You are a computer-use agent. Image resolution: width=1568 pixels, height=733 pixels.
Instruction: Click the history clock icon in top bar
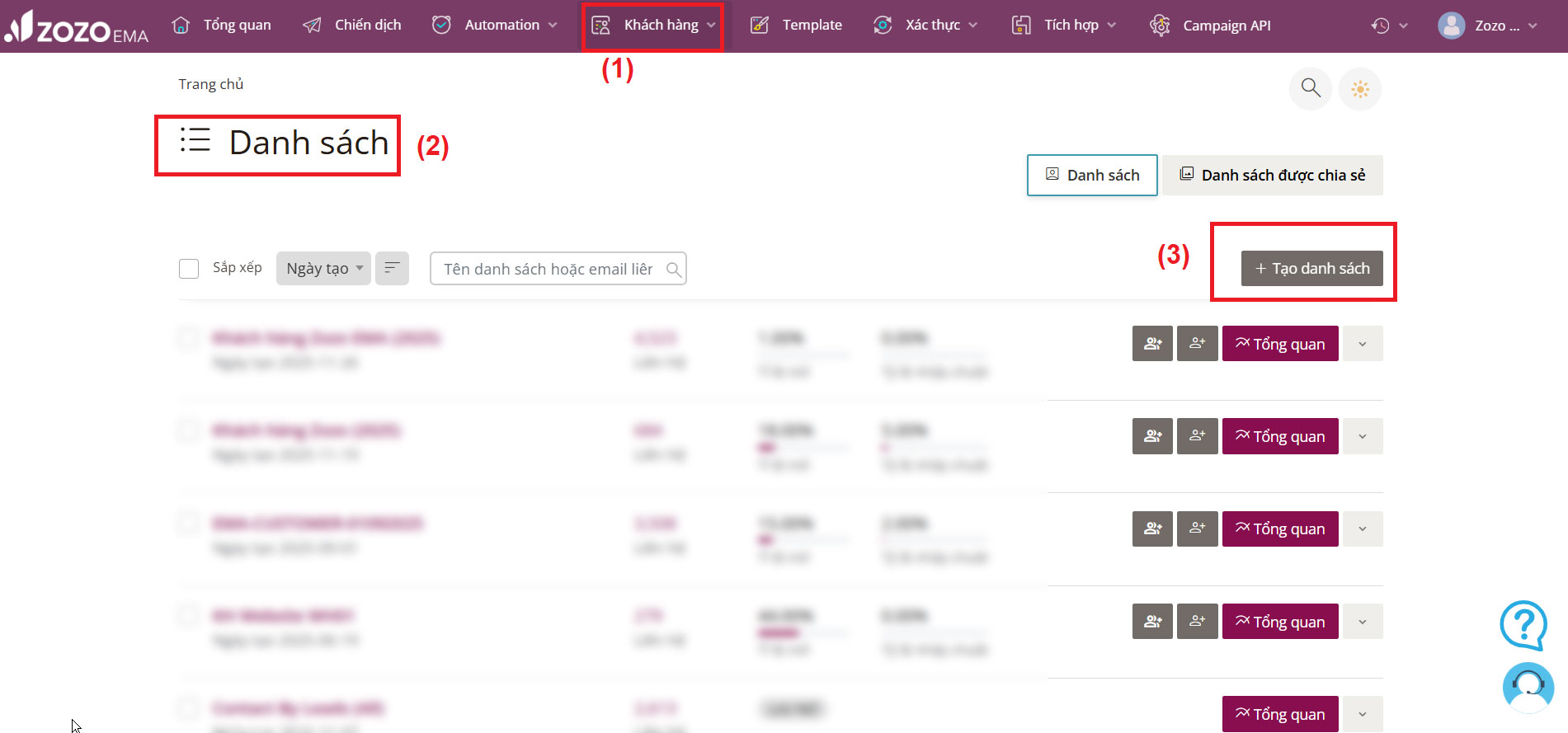click(1381, 26)
